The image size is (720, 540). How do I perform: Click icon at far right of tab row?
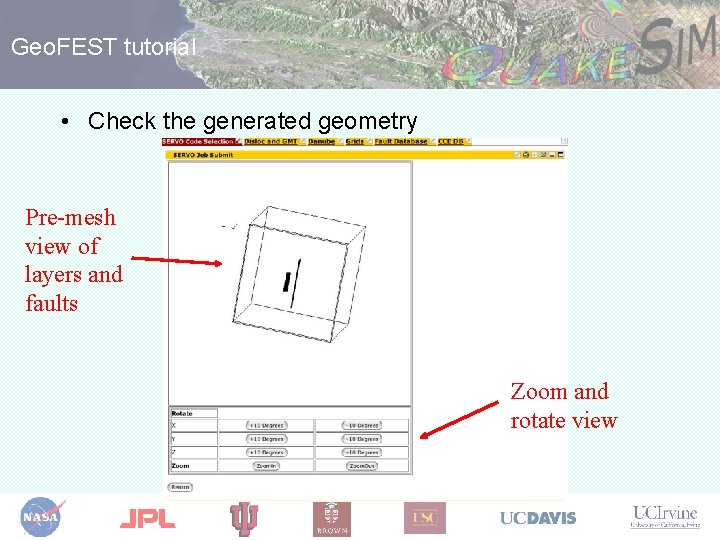tap(564, 141)
